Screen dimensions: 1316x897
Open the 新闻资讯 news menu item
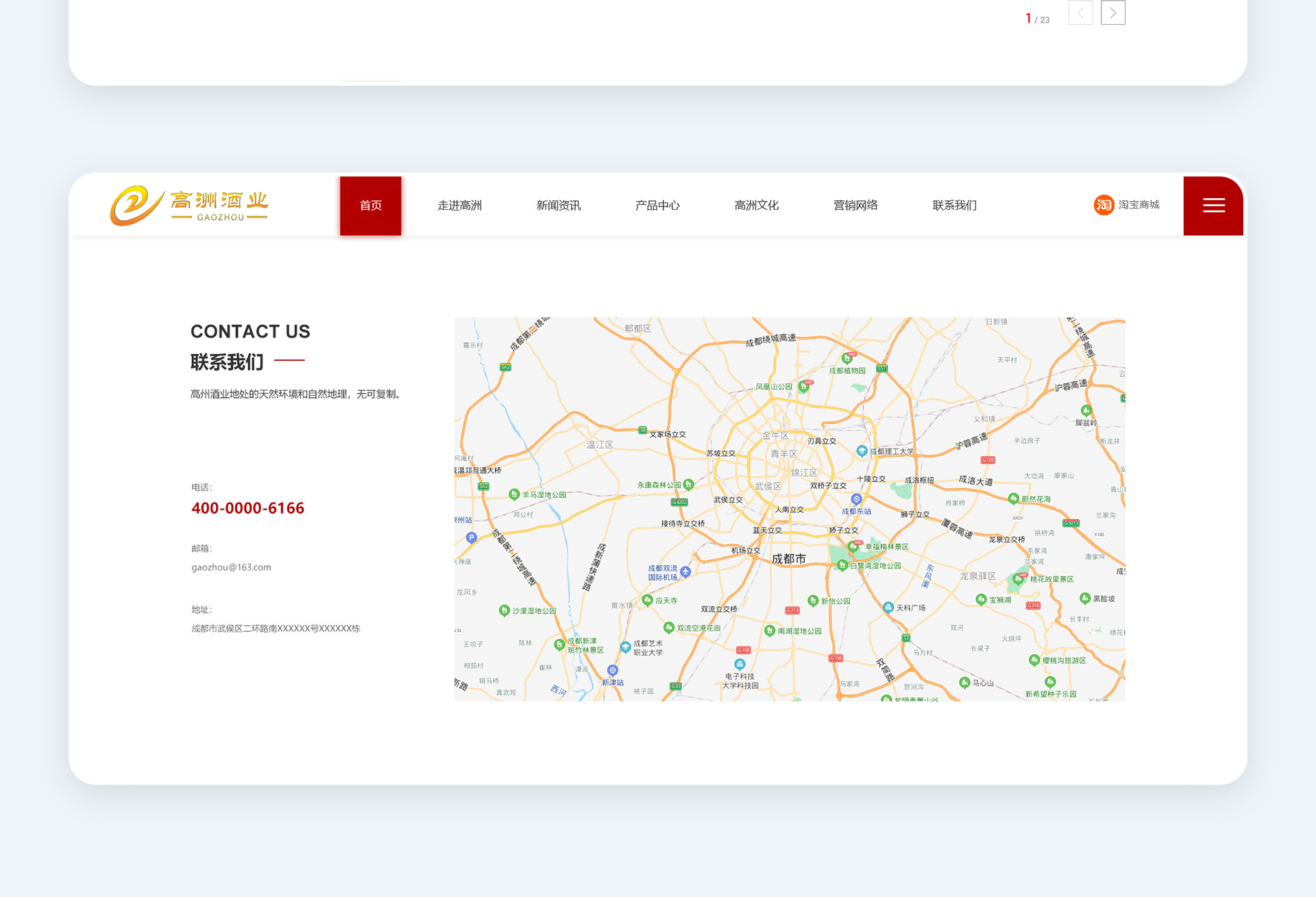(x=559, y=206)
